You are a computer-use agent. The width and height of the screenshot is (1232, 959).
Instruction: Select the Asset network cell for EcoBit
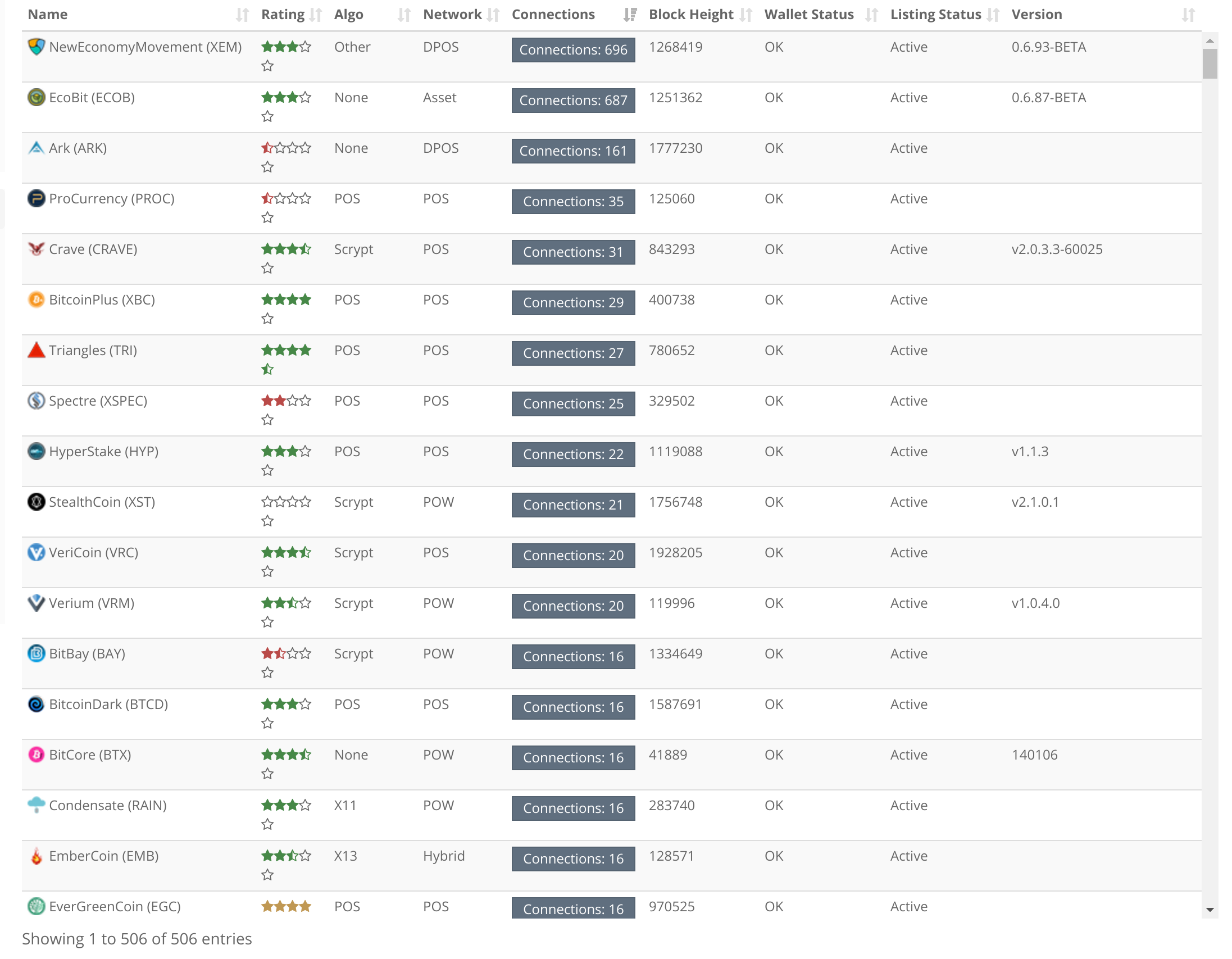440,98
